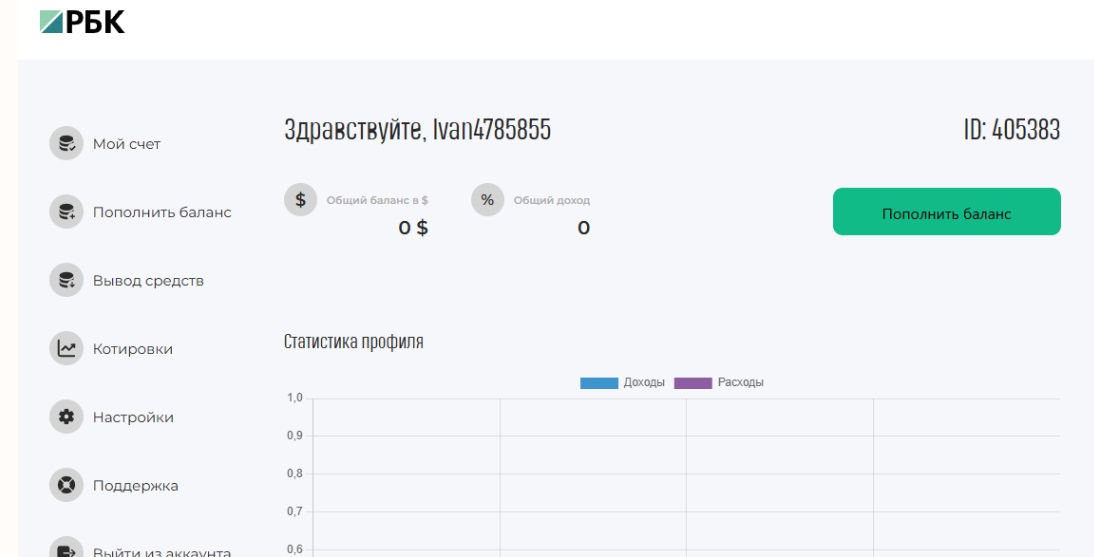
Task: Click the Настройки gear icon
Action: 66,417
